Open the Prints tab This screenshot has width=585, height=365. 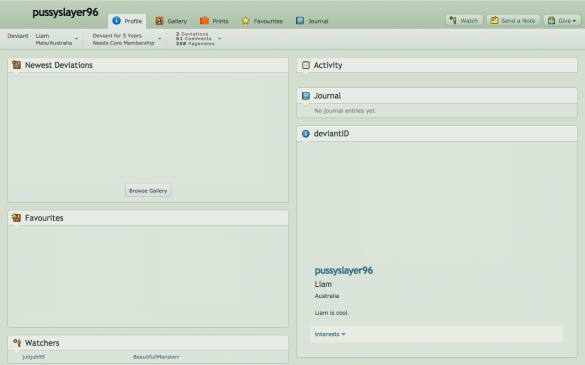click(214, 21)
